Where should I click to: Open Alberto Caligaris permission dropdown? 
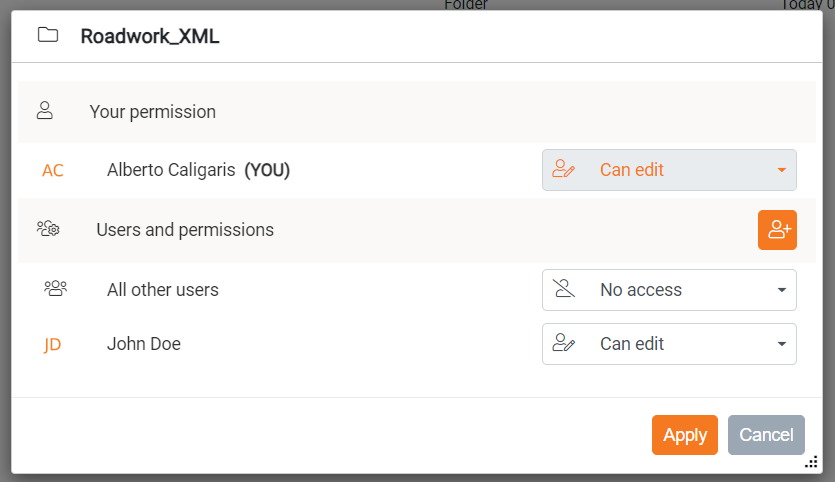point(669,170)
